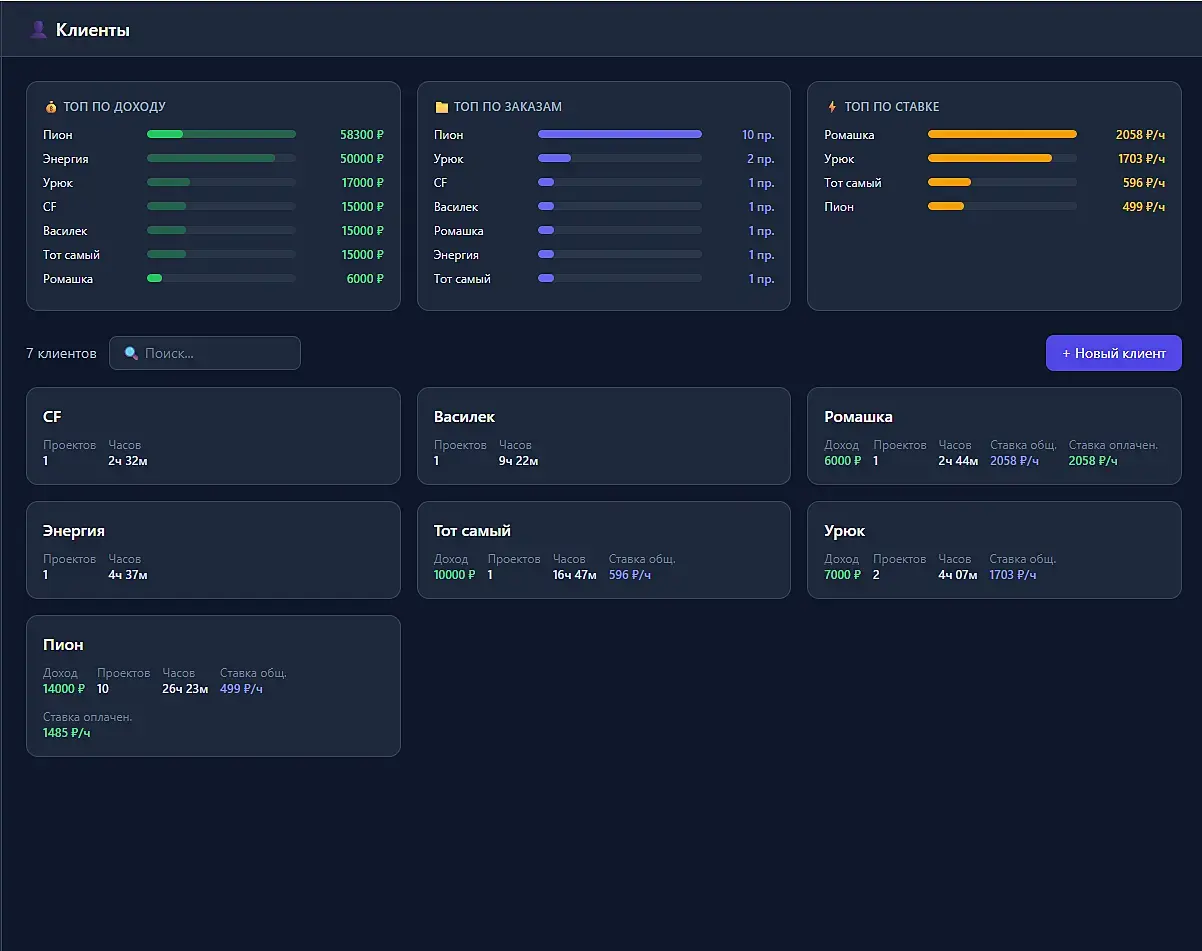1202x951 pixels.
Task: Click Урюк in the top orders list
Action: pos(449,159)
